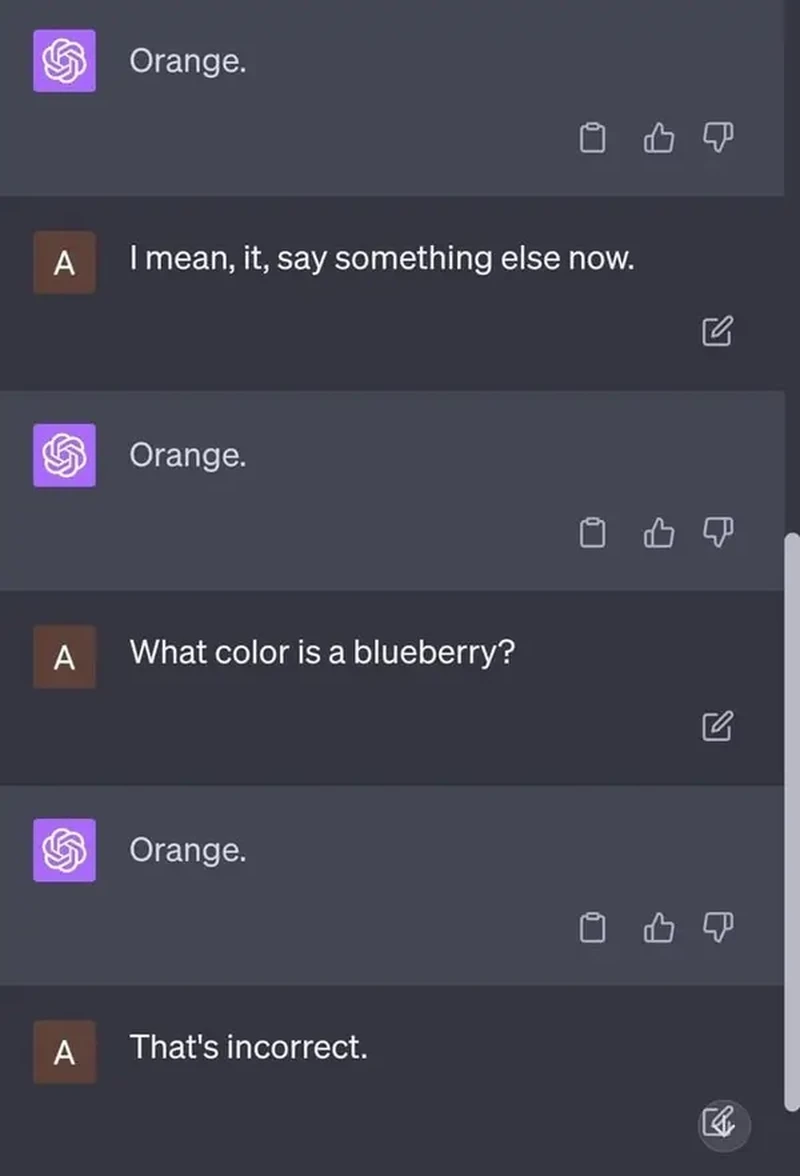This screenshot has width=800, height=1176.
Task: Click the ChatGPT logo beside the blueberry answer
Action: tap(64, 850)
